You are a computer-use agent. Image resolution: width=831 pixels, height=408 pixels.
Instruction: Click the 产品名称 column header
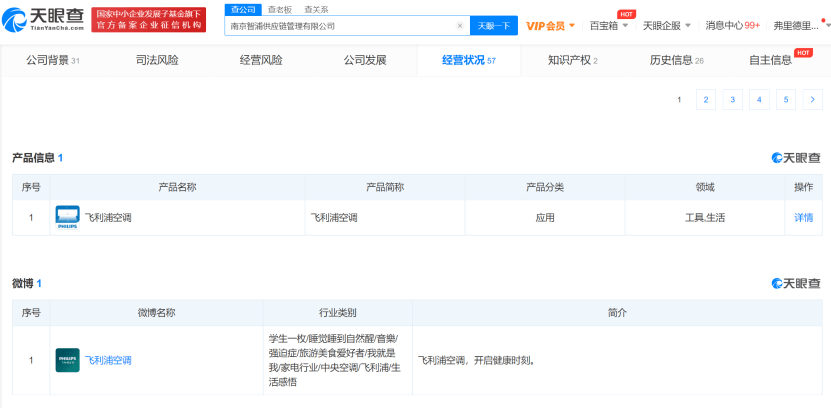click(x=177, y=188)
